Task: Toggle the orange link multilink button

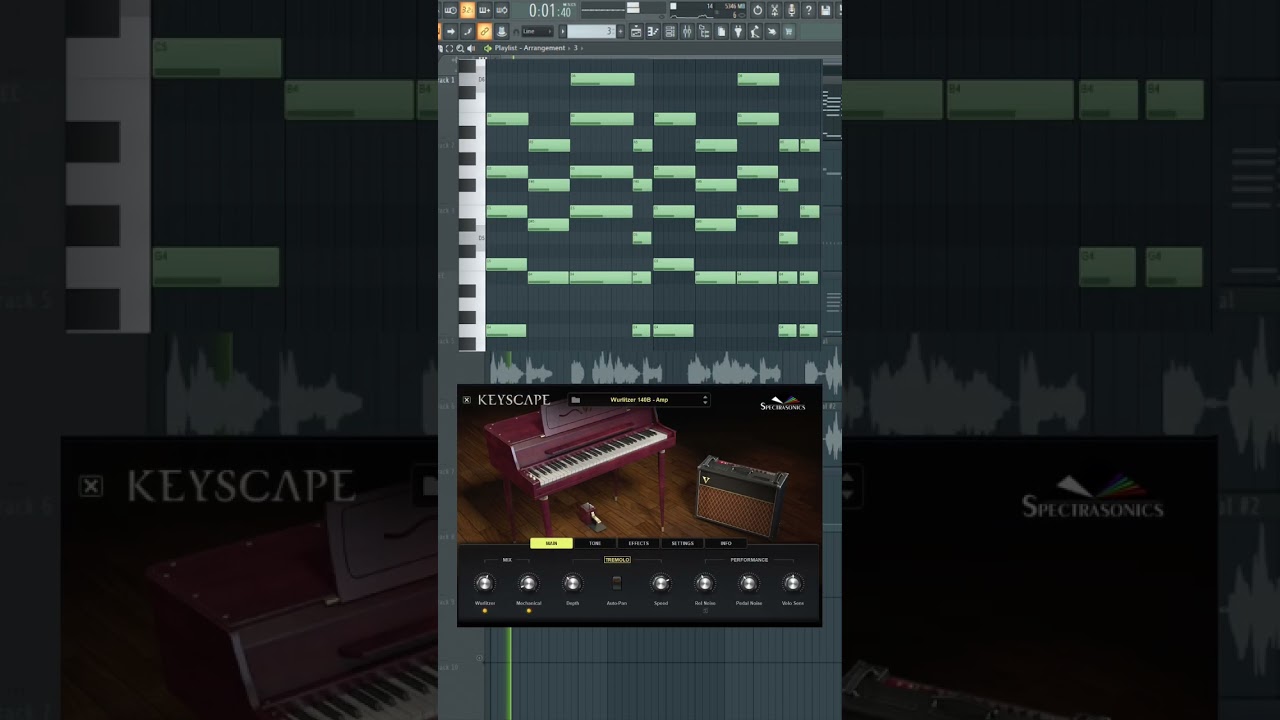Action: tap(484, 31)
